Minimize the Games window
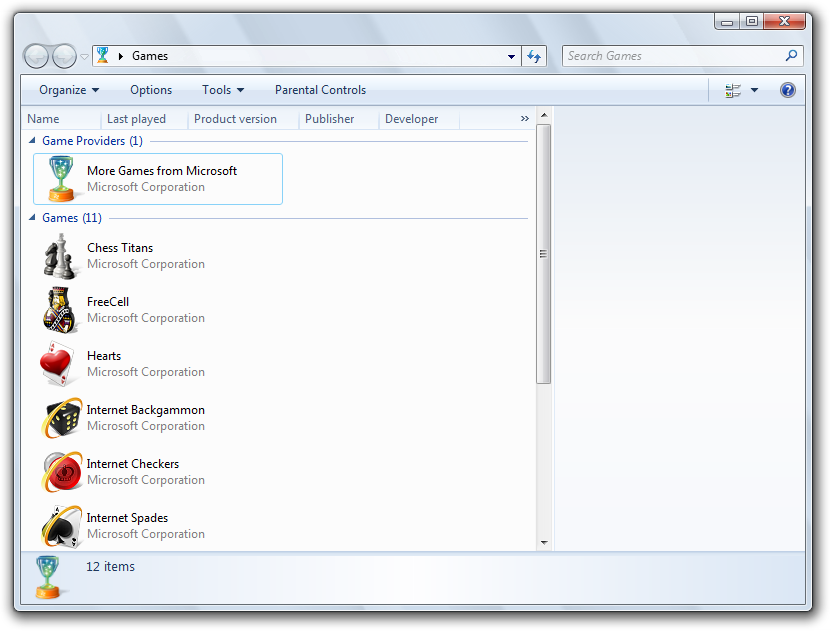This screenshot has width=832, height=632. pyautogui.click(x=727, y=22)
